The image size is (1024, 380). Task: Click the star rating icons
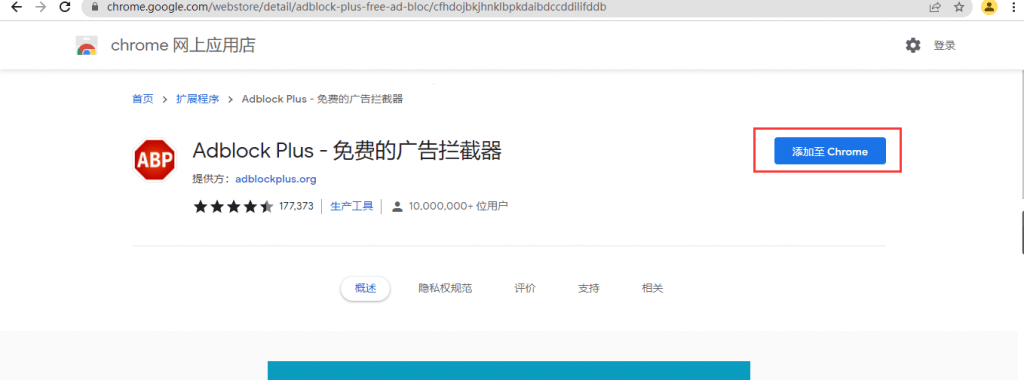coord(233,207)
